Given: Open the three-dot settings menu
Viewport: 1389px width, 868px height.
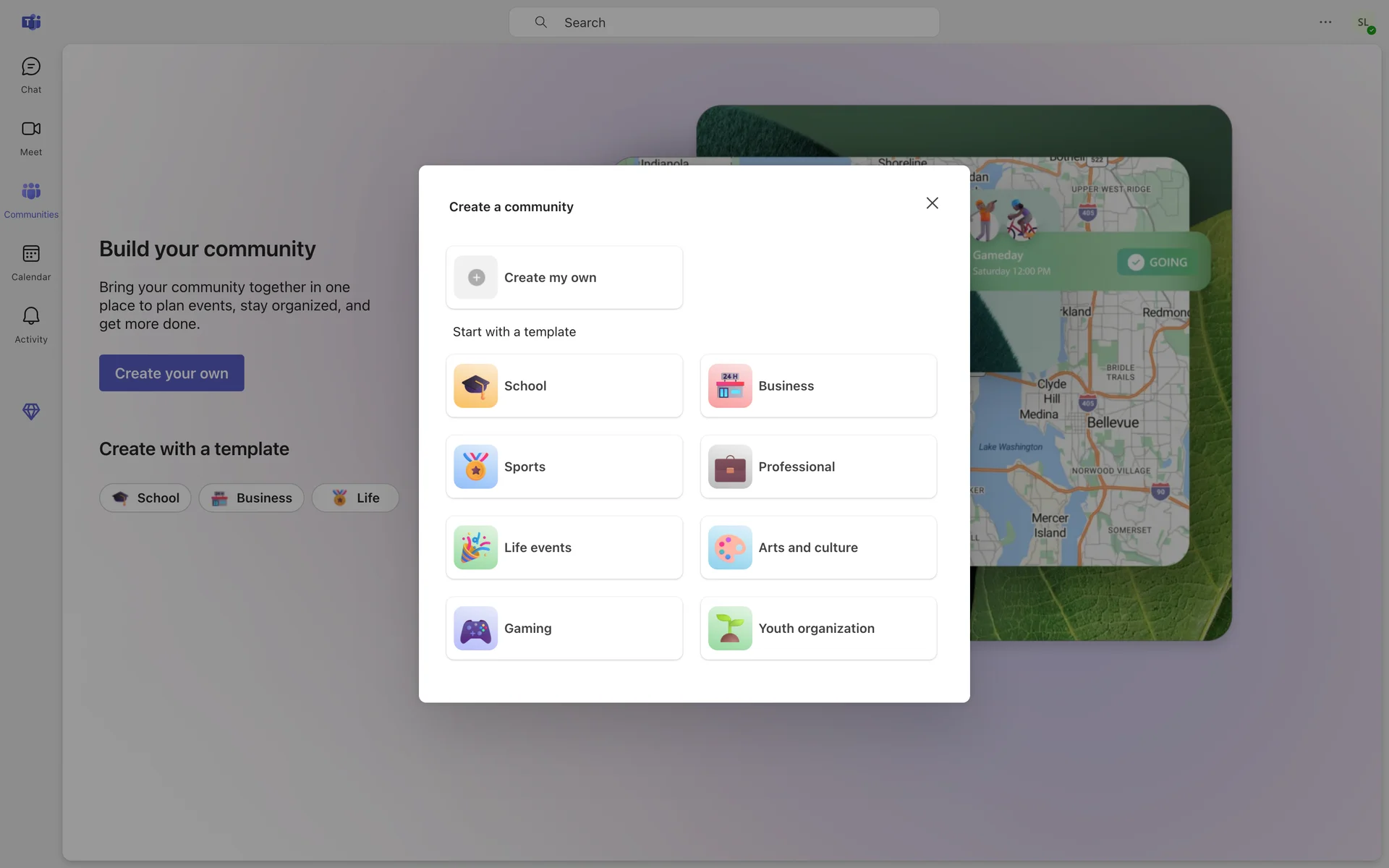Looking at the screenshot, I should click(x=1325, y=22).
